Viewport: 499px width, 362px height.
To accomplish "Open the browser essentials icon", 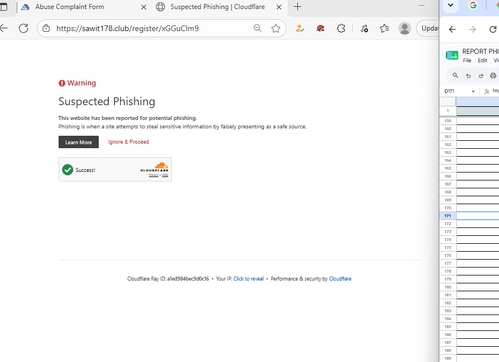I will point(364,29).
